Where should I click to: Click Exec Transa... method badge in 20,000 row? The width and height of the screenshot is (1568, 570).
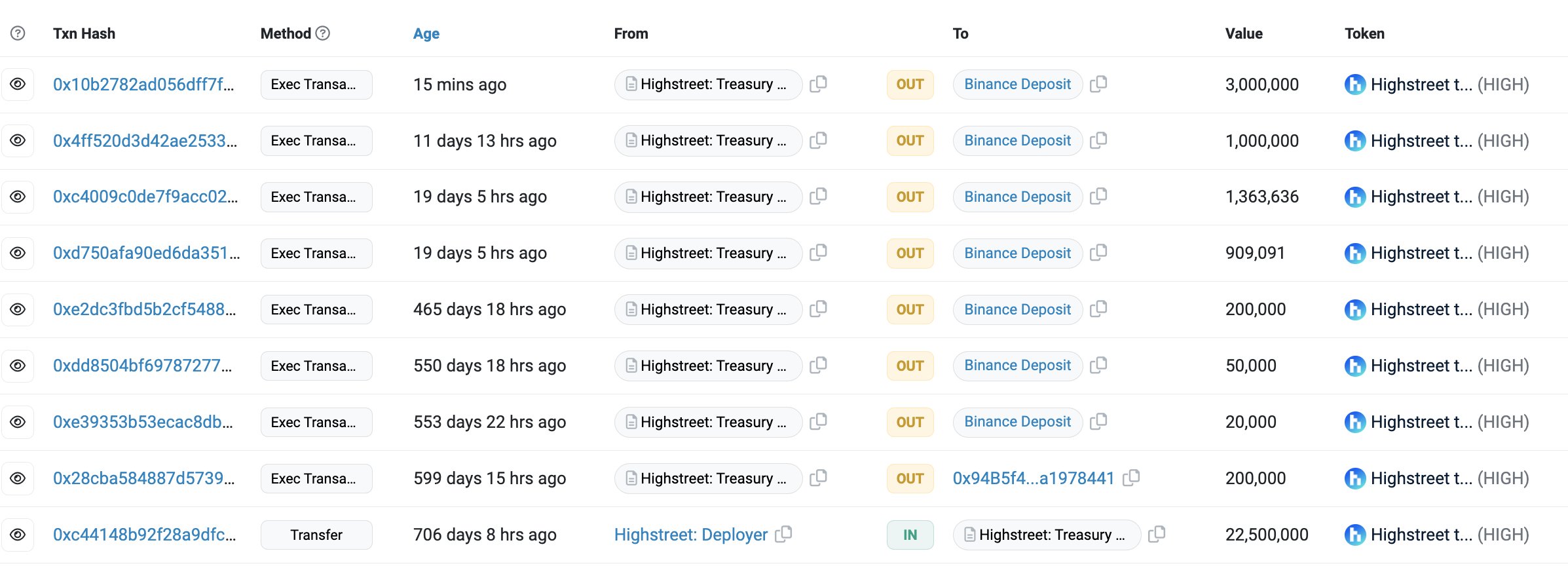(316, 422)
